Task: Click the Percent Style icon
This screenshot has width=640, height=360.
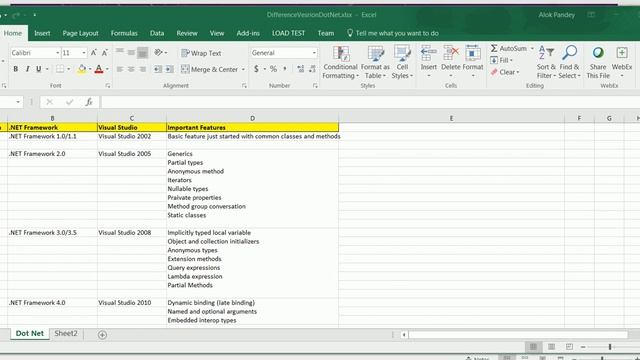Action: click(x=273, y=69)
